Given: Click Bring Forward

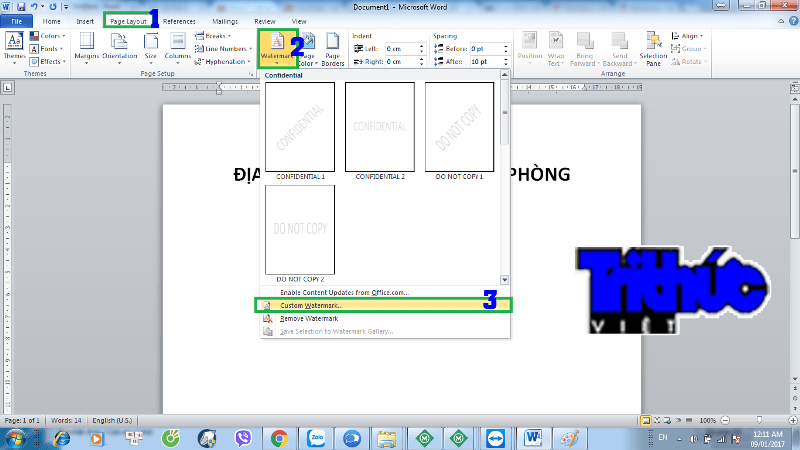Looking at the screenshot, I should [584, 48].
